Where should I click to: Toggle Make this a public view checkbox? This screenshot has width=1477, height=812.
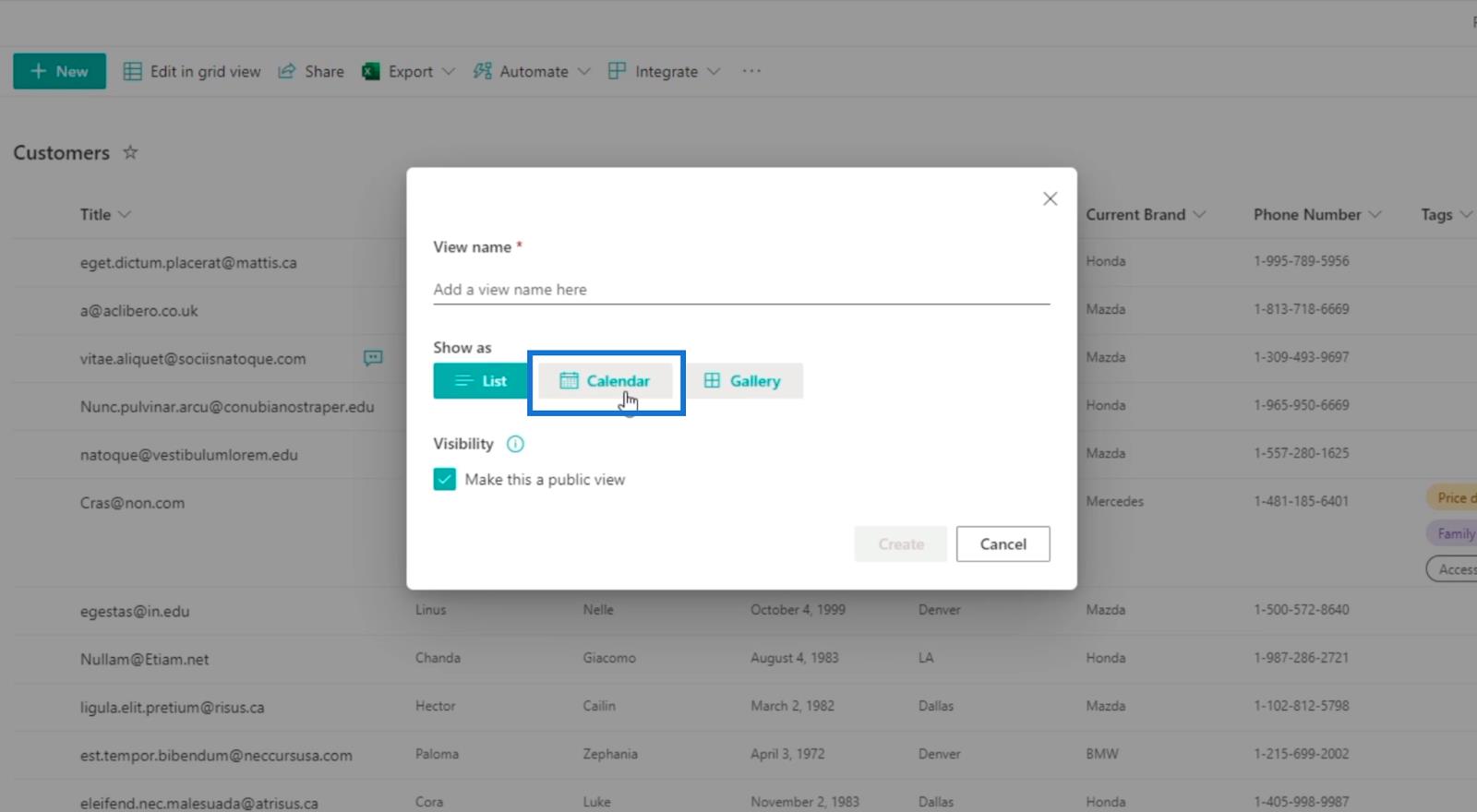[x=445, y=480]
